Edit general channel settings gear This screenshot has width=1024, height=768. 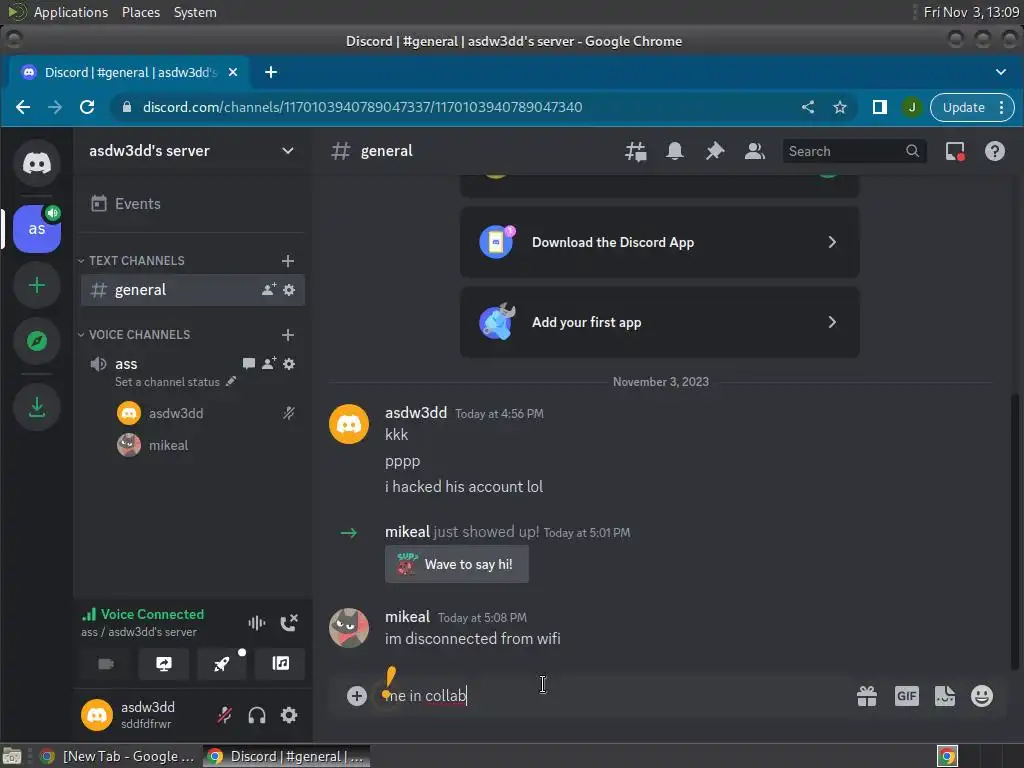coord(289,289)
